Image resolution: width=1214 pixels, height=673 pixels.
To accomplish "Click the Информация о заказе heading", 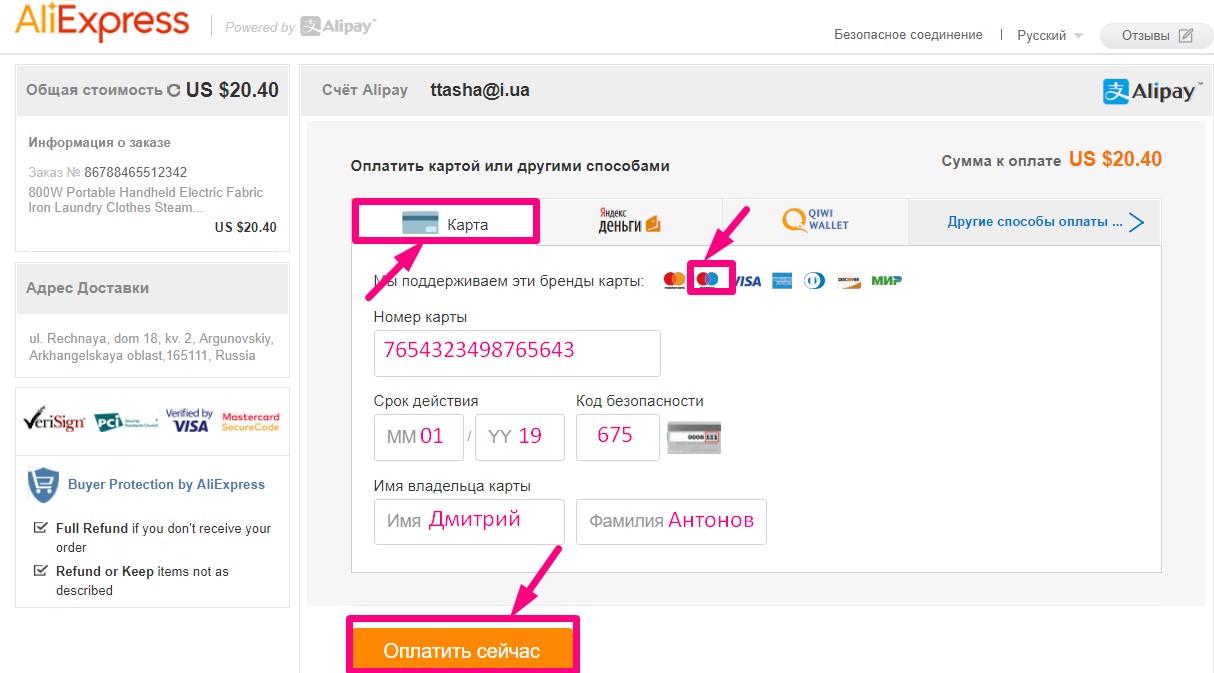I will pyautogui.click(x=99, y=142).
